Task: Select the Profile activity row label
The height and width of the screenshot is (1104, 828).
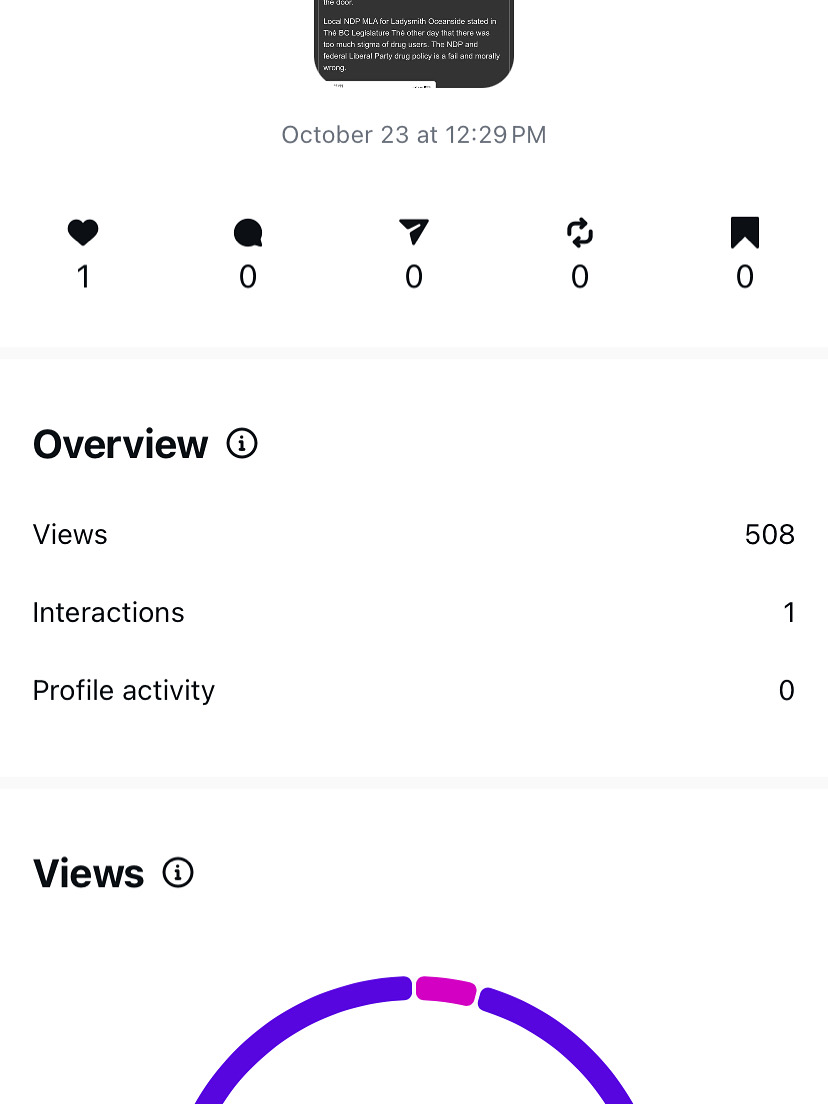Action: tap(124, 690)
